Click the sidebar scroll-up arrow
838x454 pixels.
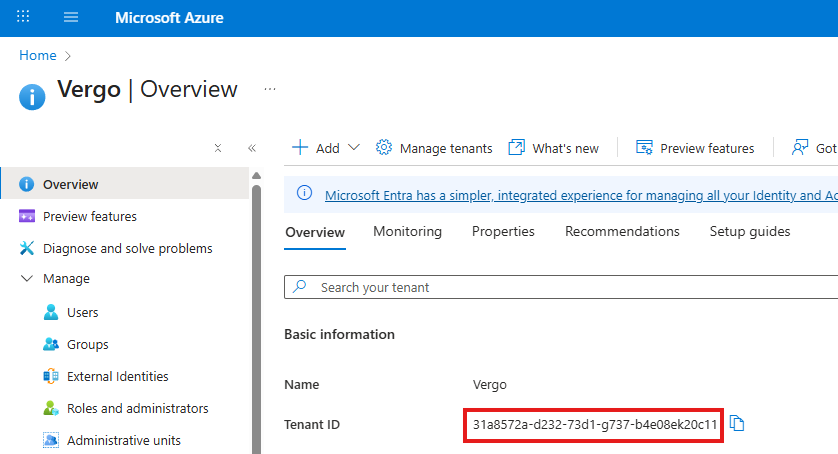(x=257, y=175)
